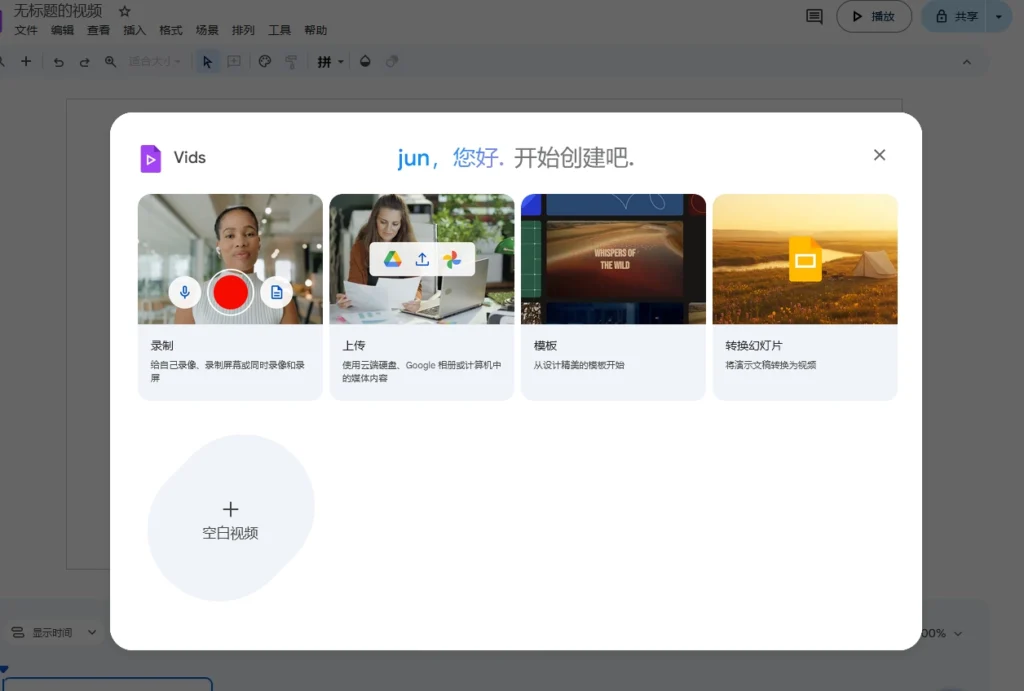This screenshot has width=1024, height=691.
Task: Click the yellow Slides icon
Action: pos(805,259)
